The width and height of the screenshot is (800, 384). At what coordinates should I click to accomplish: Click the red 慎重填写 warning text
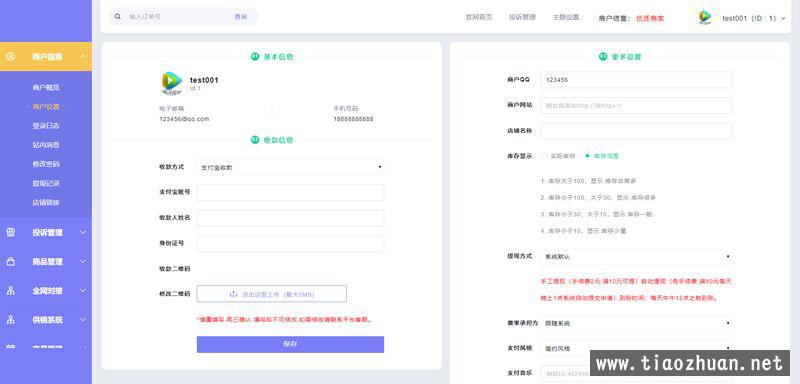(x=284, y=320)
